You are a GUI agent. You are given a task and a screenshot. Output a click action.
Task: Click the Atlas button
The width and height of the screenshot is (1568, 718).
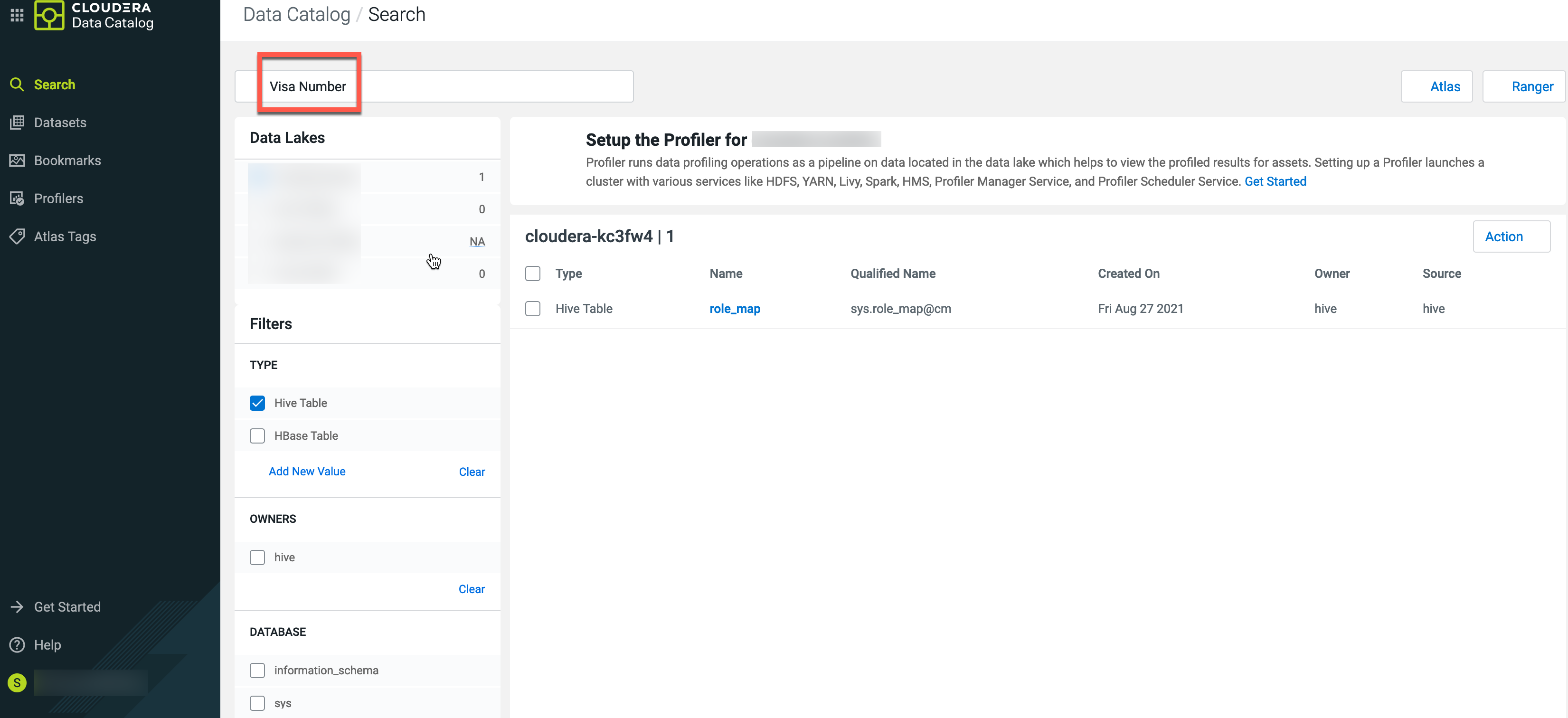1436,86
